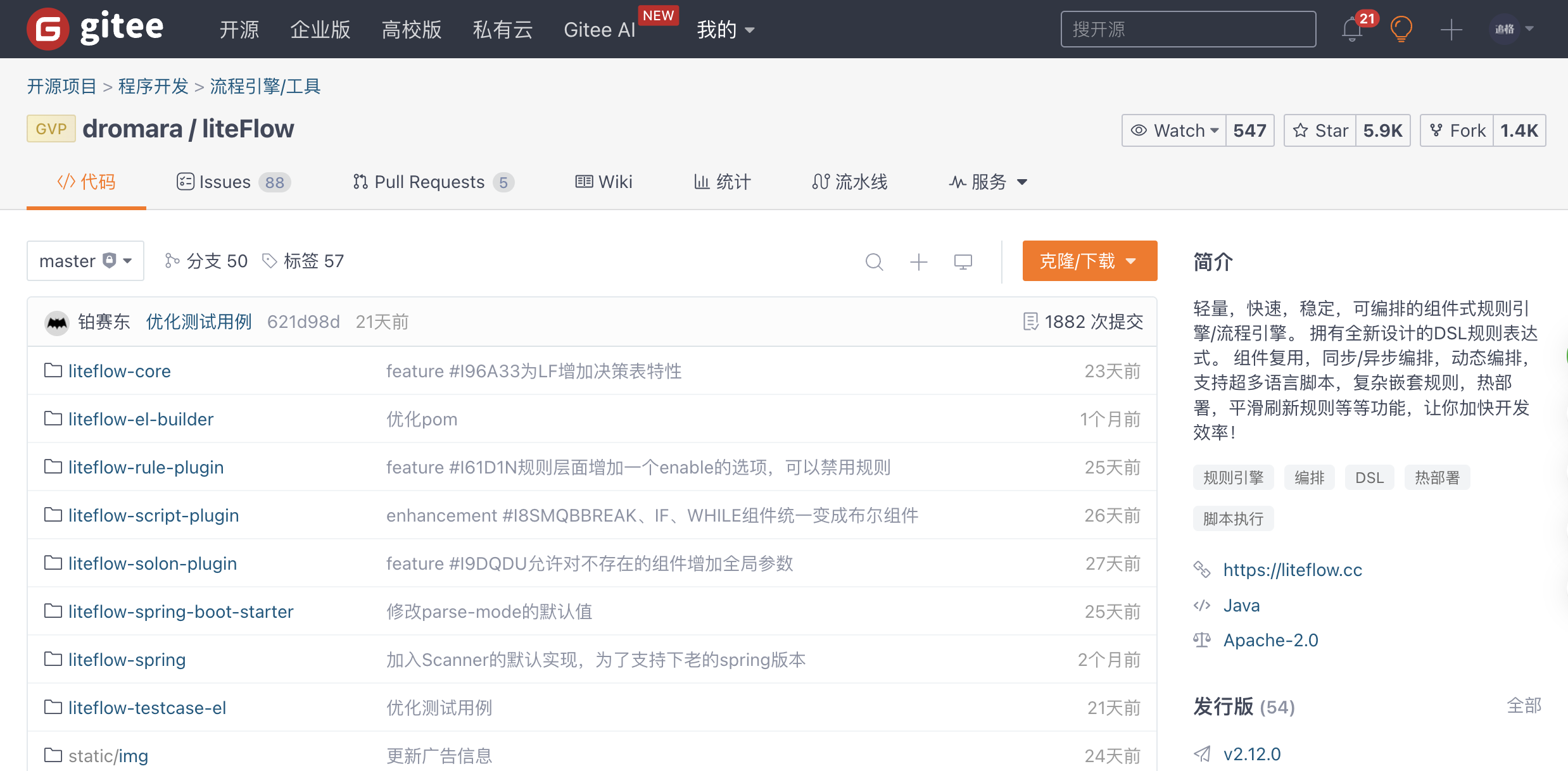This screenshot has width=1568, height=771.
Task: Click the 脚本执行 topic tag
Action: (x=1234, y=518)
